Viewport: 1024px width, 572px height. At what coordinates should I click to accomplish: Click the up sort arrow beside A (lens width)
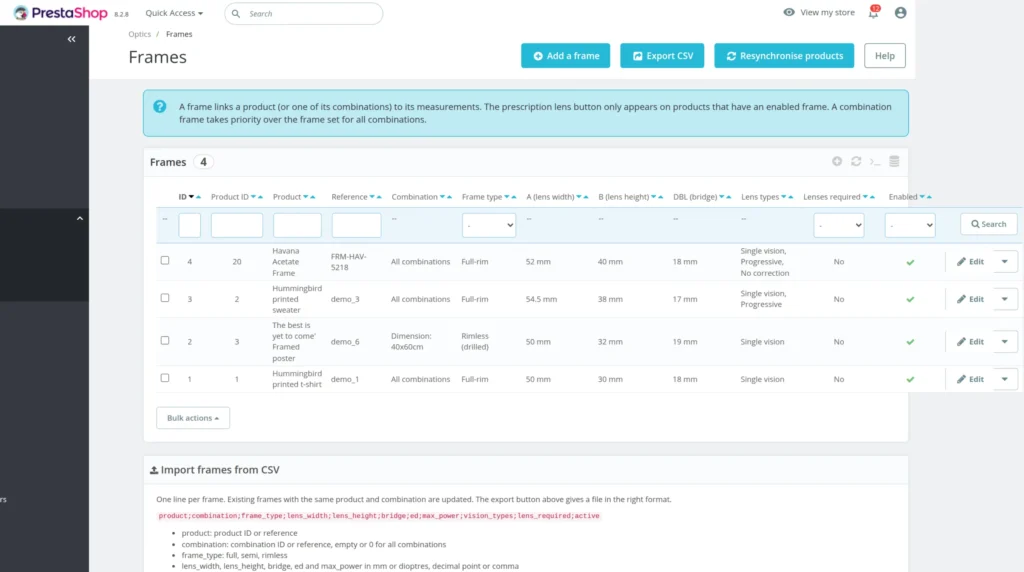(x=586, y=197)
